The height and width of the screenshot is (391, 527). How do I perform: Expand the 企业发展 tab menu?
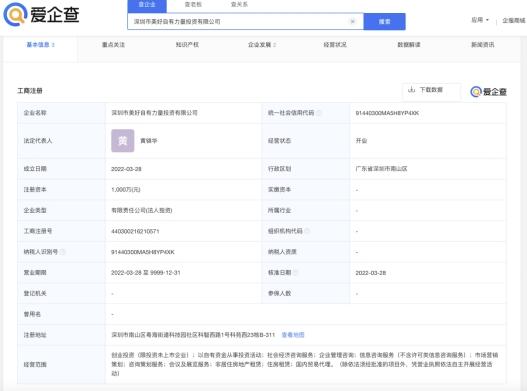pyautogui.click(x=262, y=45)
